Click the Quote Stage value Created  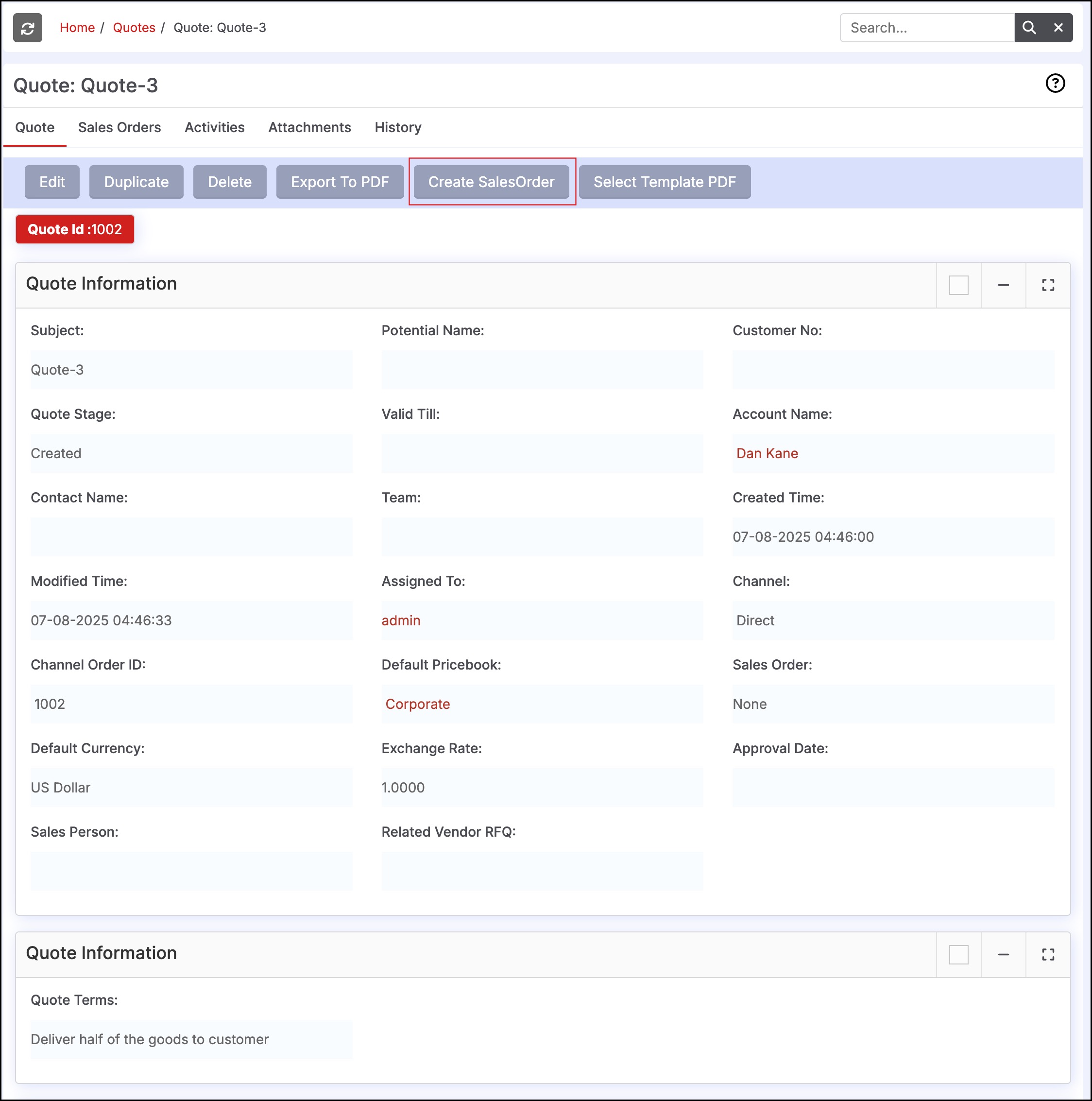[56, 453]
